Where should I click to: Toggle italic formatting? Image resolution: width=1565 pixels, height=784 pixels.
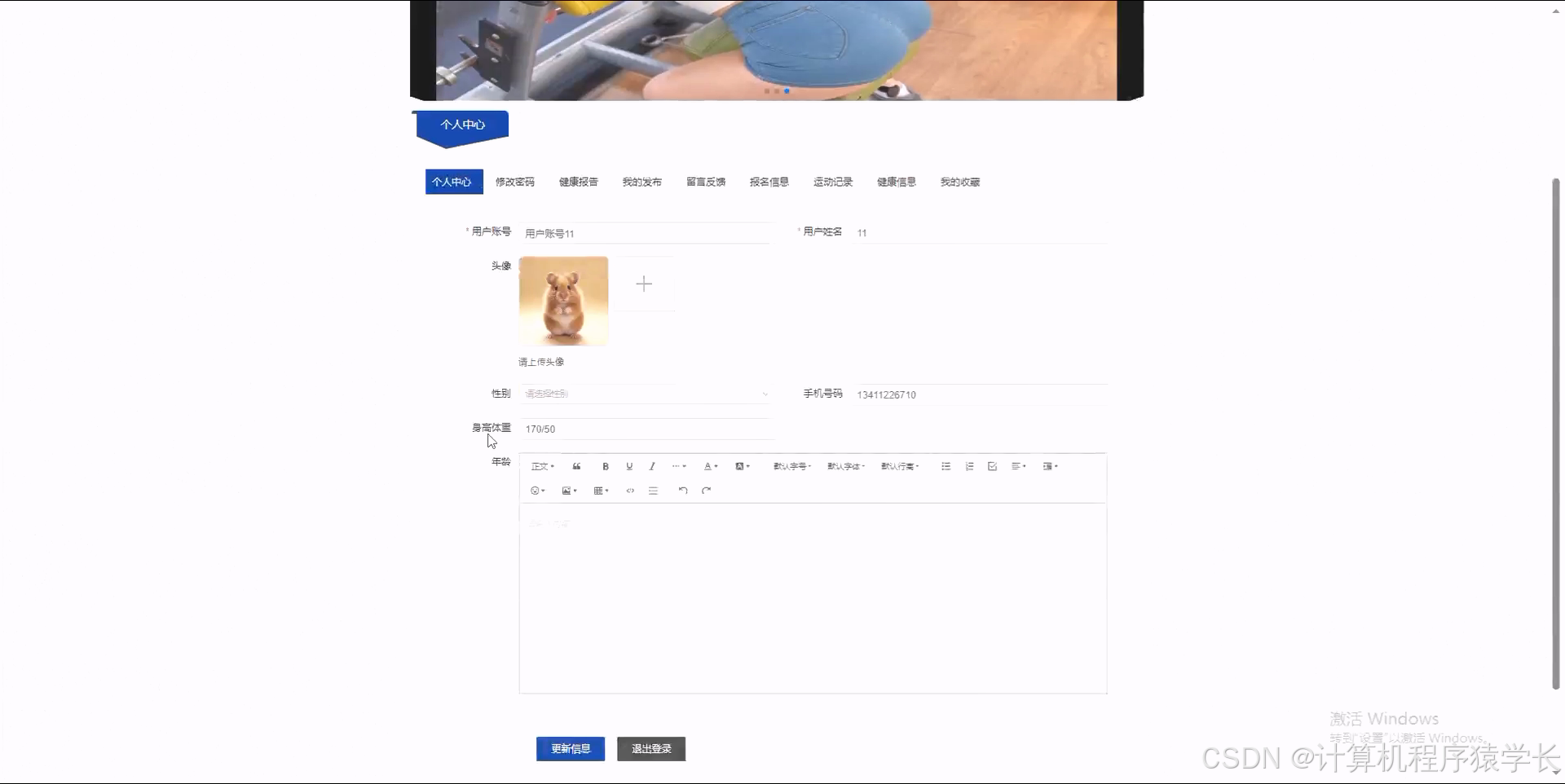652,466
